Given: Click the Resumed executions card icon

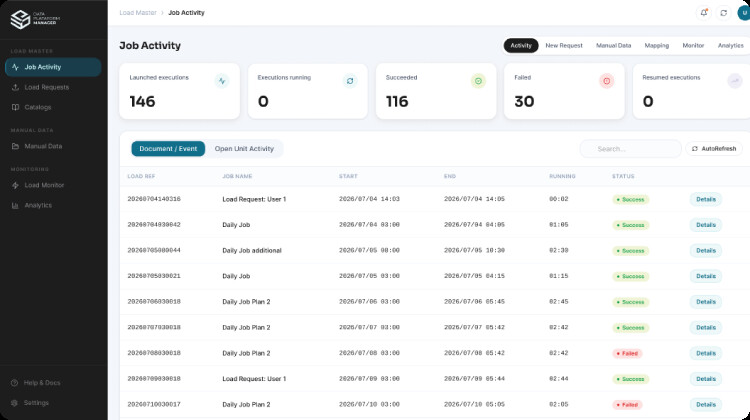Looking at the screenshot, I should click(735, 81).
